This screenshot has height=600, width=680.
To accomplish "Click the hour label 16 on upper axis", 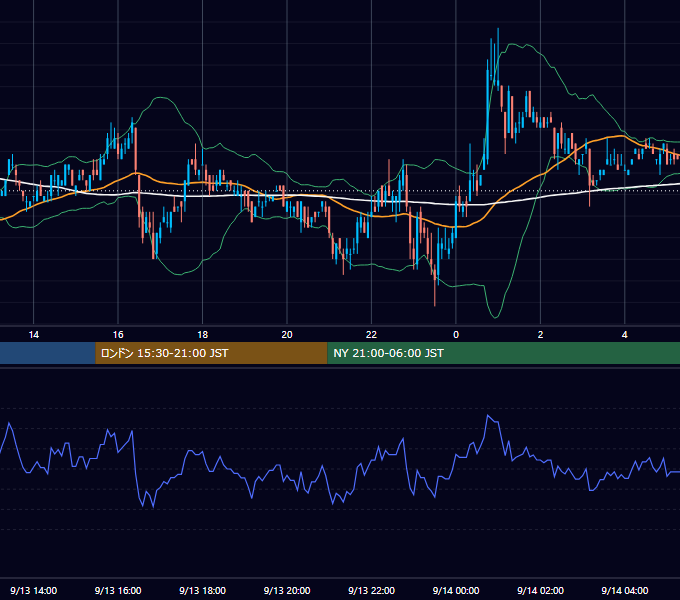I will 118,335.
